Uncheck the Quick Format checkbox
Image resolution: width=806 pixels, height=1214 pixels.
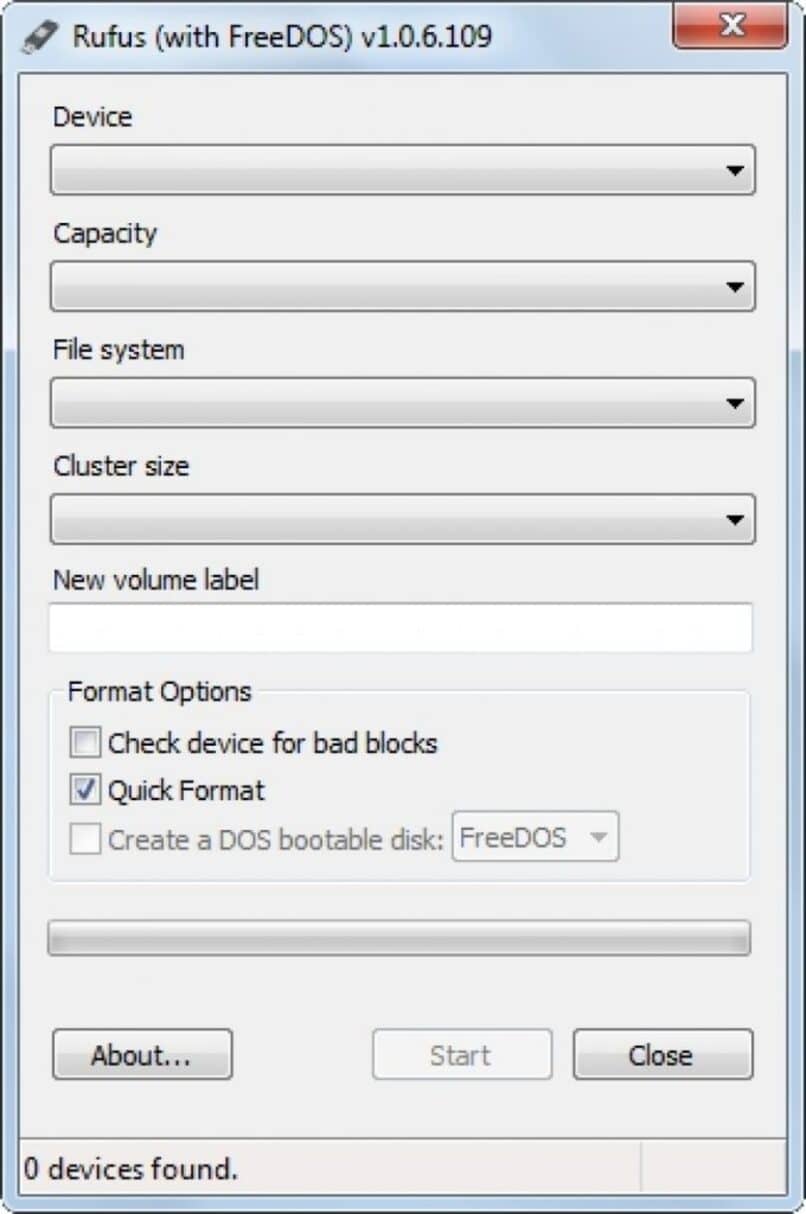(85, 790)
